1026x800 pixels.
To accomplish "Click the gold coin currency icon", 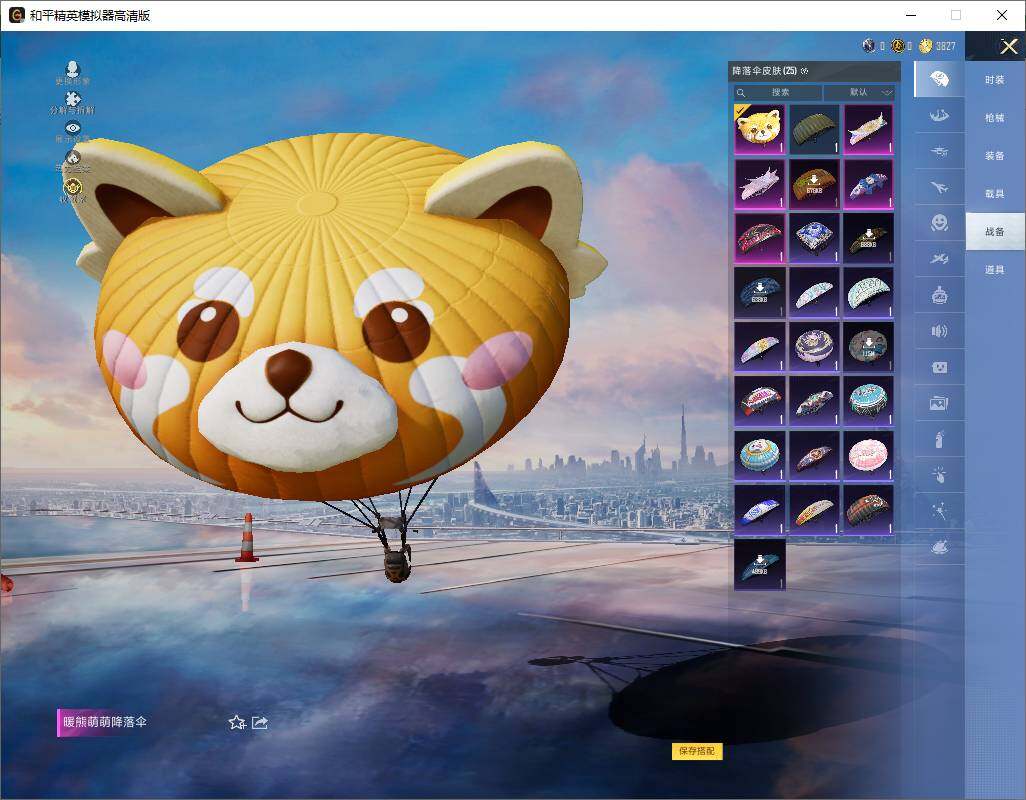I will point(925,46).
